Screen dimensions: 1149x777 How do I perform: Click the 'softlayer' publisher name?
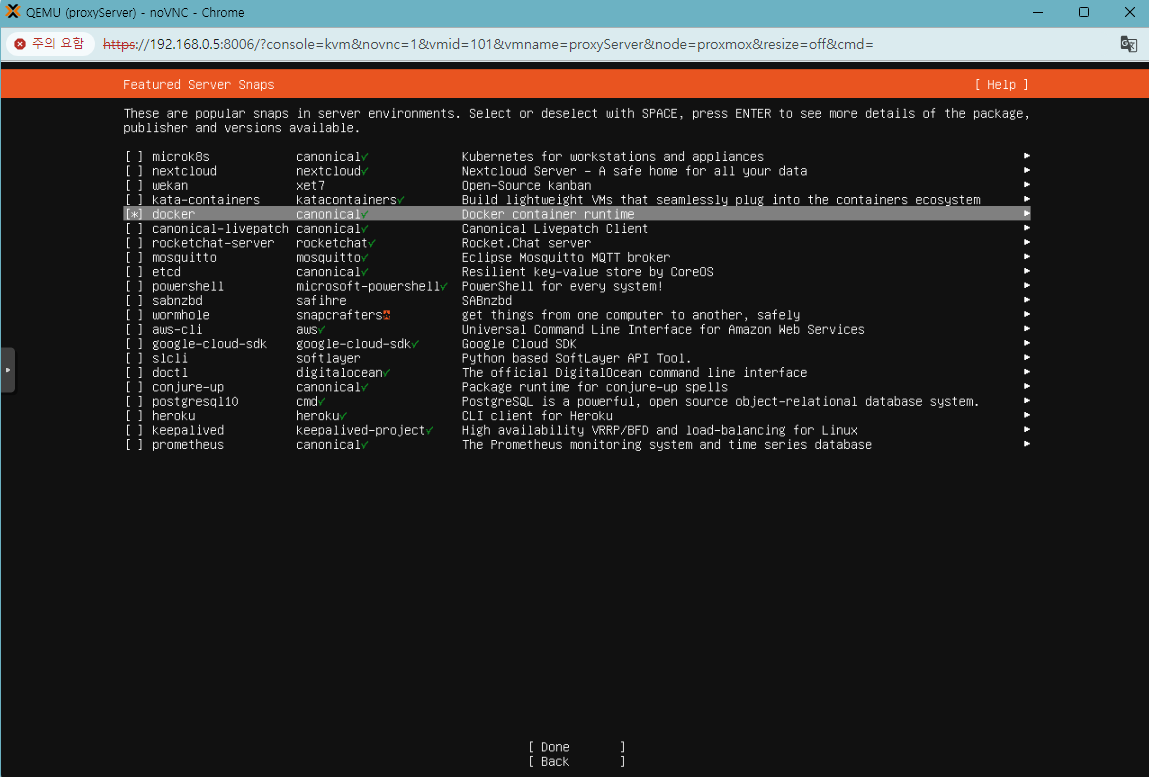pos(328,358)
